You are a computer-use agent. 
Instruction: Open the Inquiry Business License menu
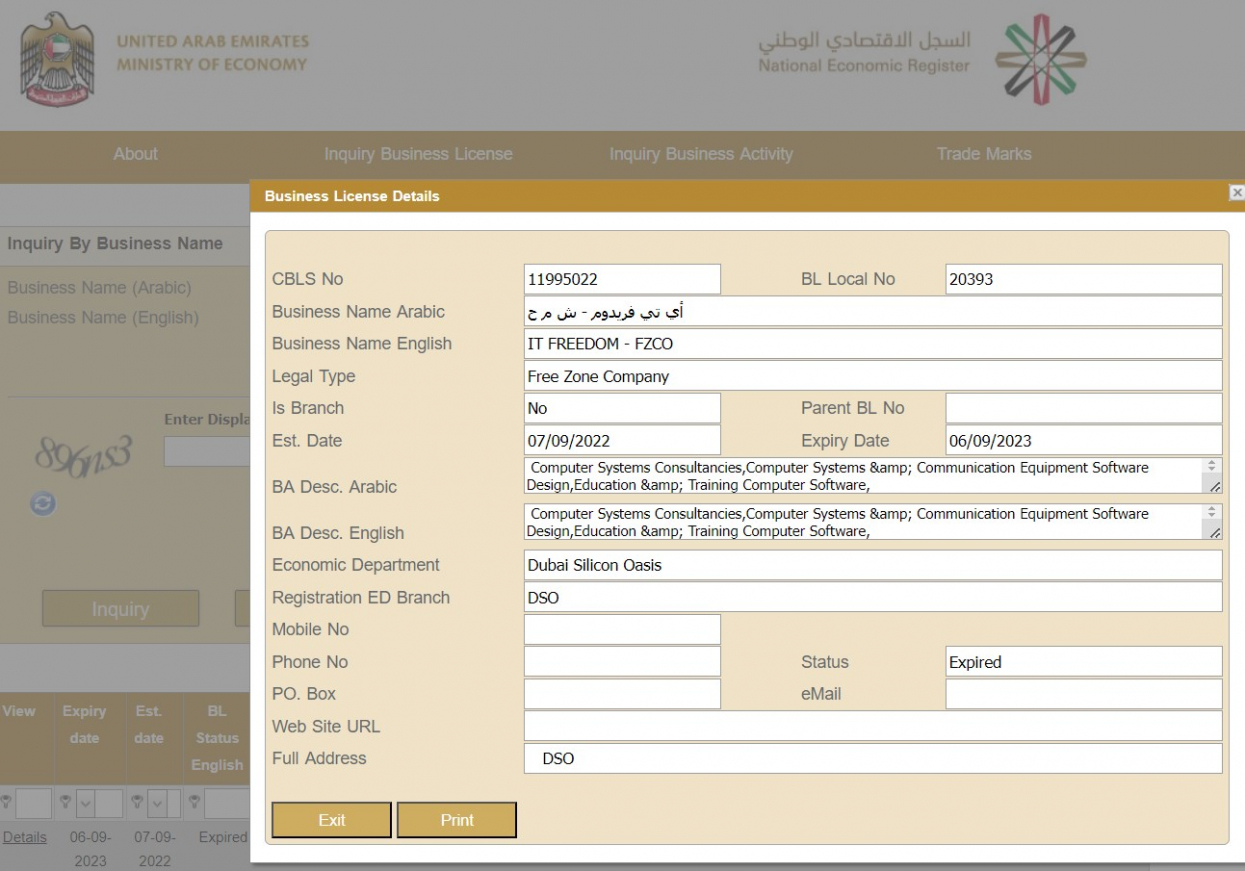click(x=418, y=154)
